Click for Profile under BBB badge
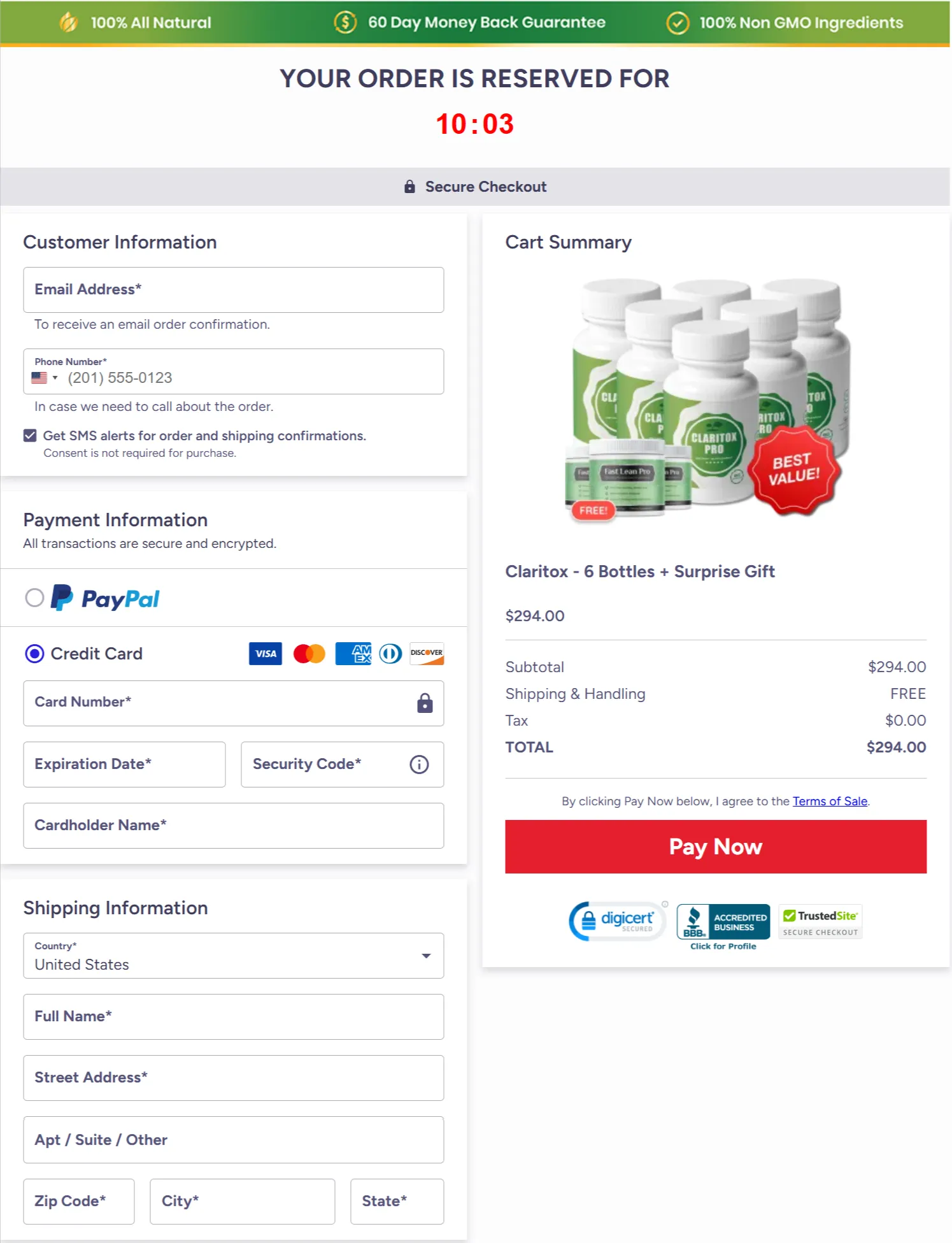 click(x=721, y=946)
